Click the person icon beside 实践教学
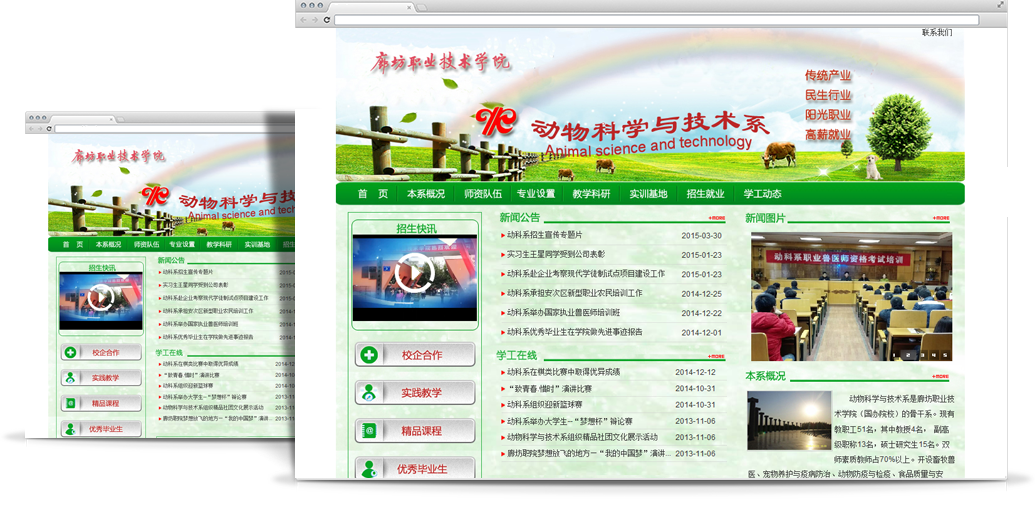This screenshot has width=1035, height=510. [x=369, y=393]
